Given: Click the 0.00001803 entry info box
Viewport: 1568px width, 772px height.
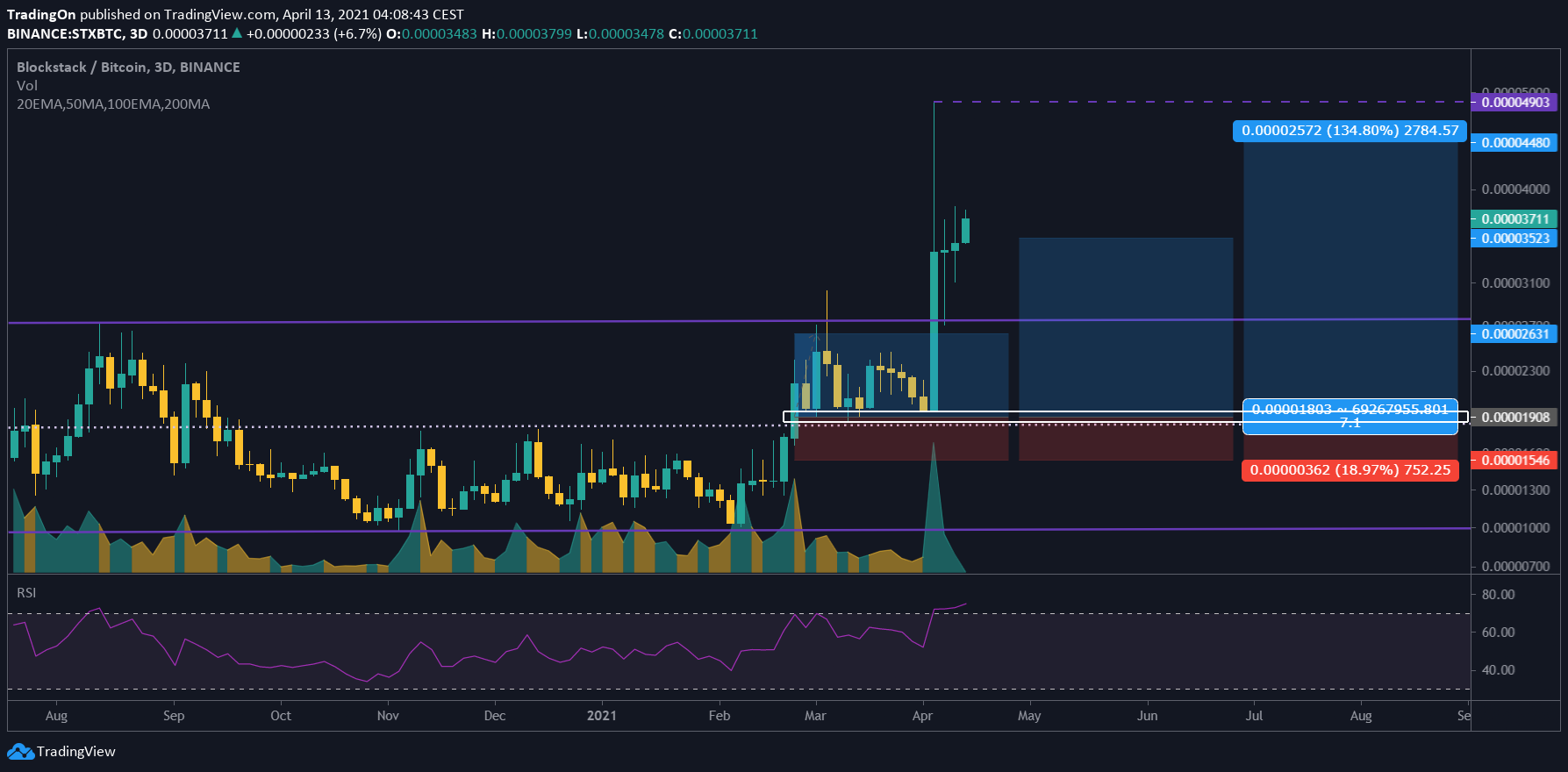Looking at the screenshot, I should tap(1350, 416).
